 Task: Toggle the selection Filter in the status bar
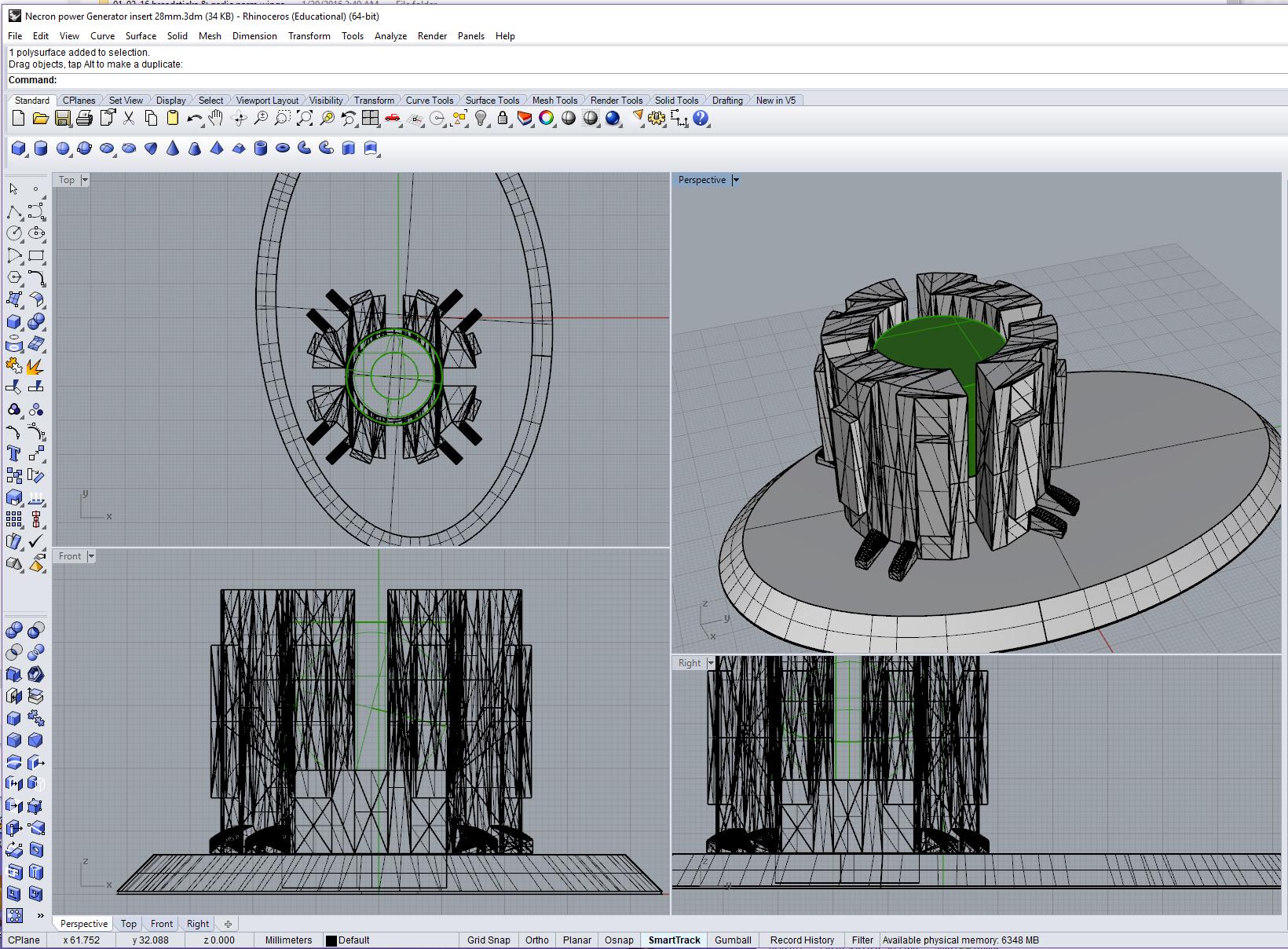[x=862, y=940]
